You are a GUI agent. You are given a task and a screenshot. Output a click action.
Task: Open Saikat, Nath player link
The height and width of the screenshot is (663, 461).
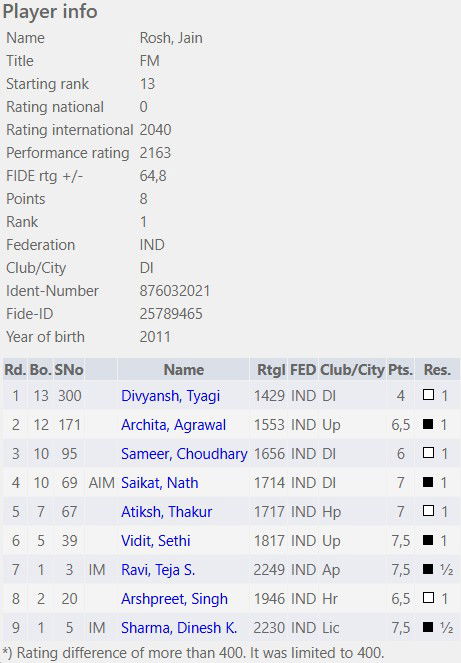pos(159,482)
